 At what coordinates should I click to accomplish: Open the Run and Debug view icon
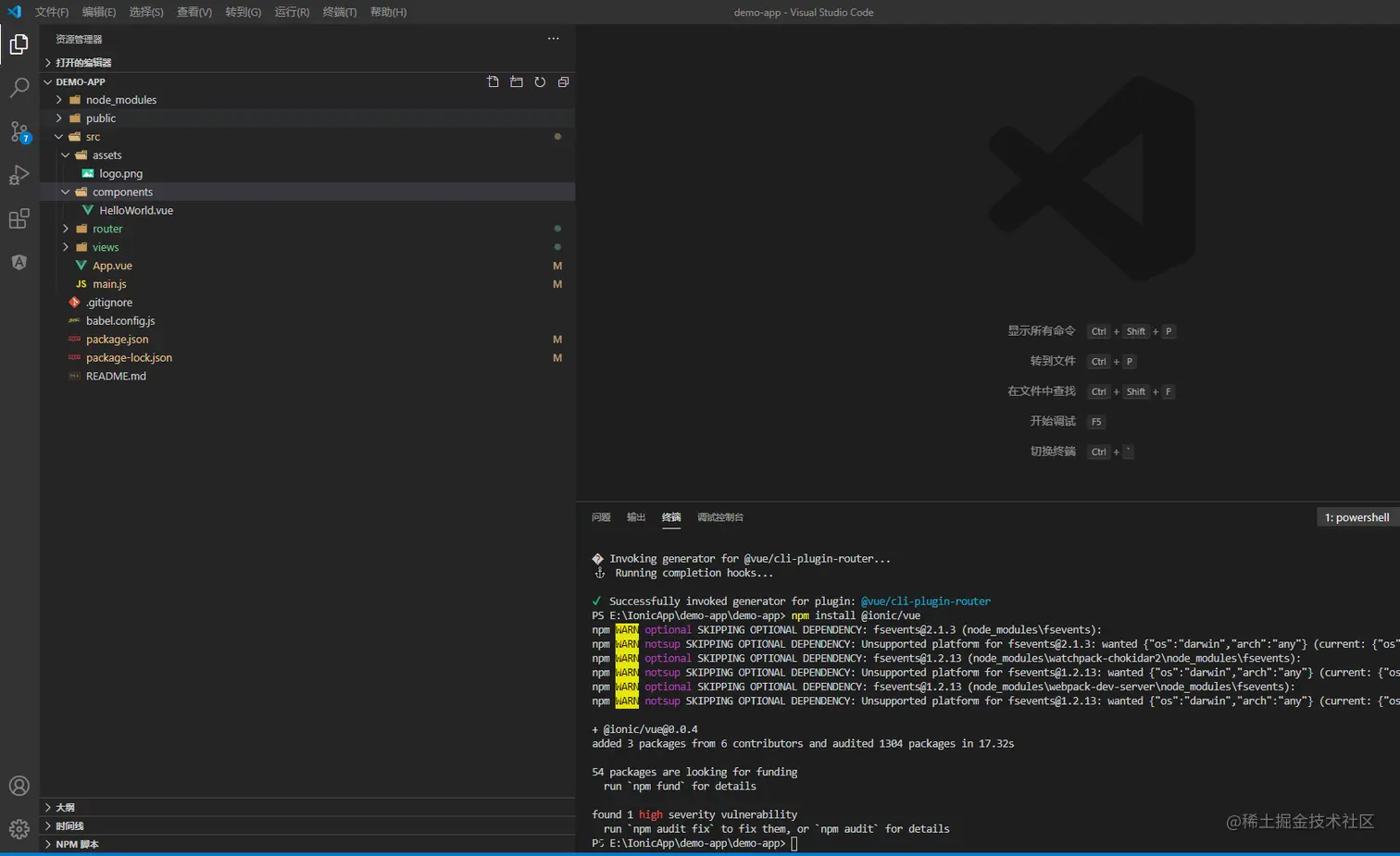point(19,175)
